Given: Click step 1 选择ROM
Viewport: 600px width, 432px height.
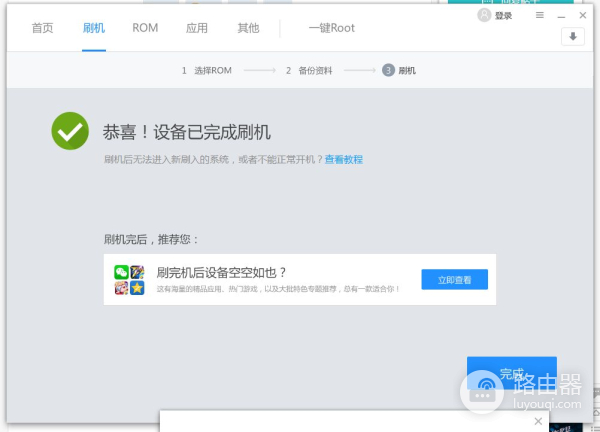Looking at the screenshot, I should [207, 70].
